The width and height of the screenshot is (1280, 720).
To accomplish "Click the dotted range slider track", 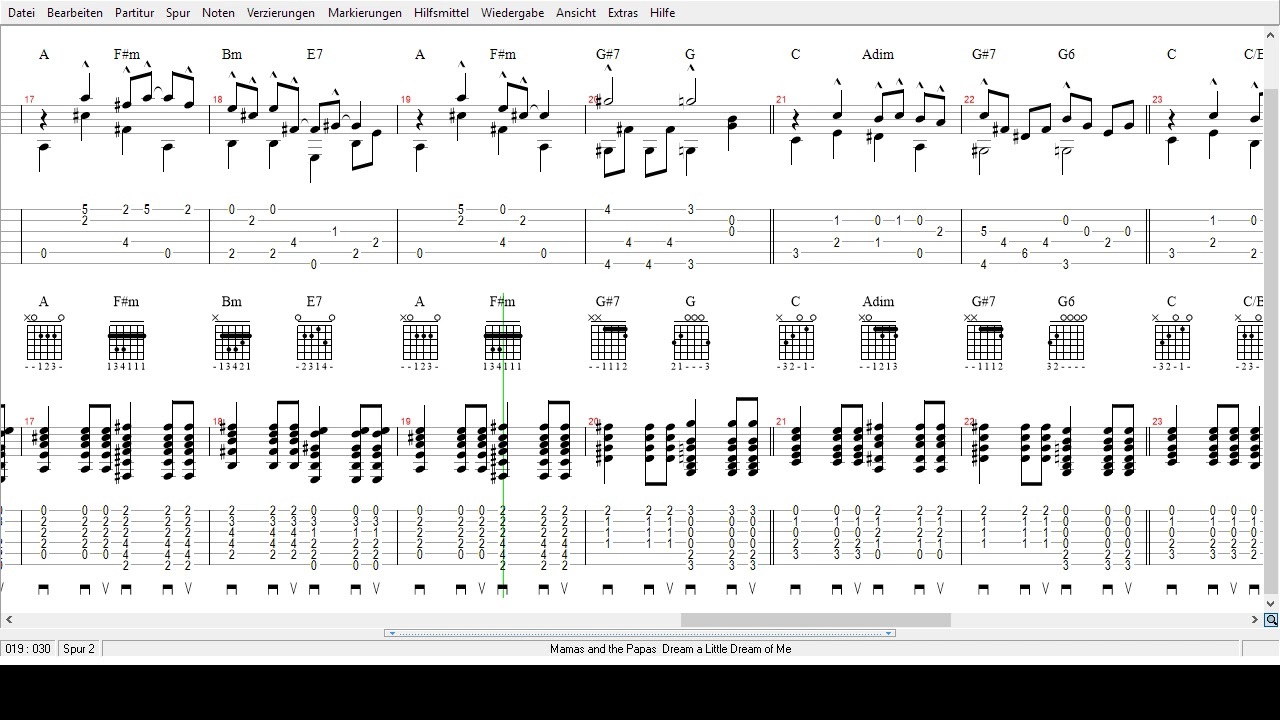I will (640, 633).
